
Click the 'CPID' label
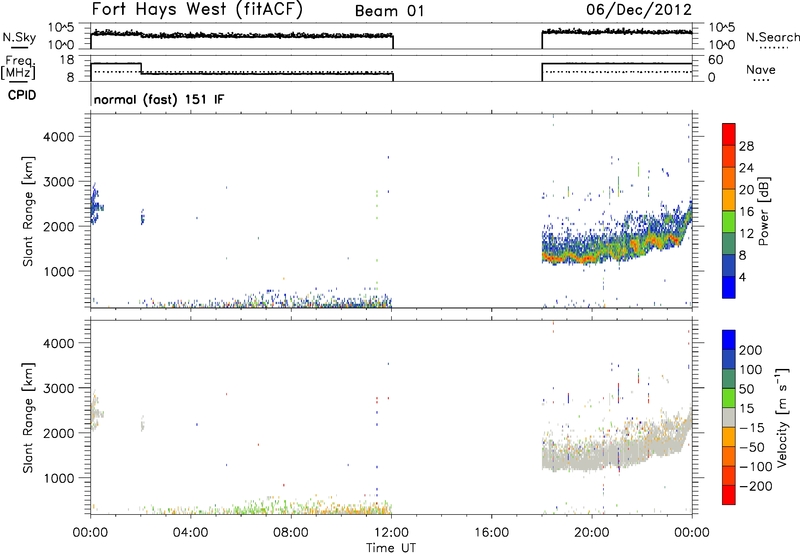click(x=22, y=95)
